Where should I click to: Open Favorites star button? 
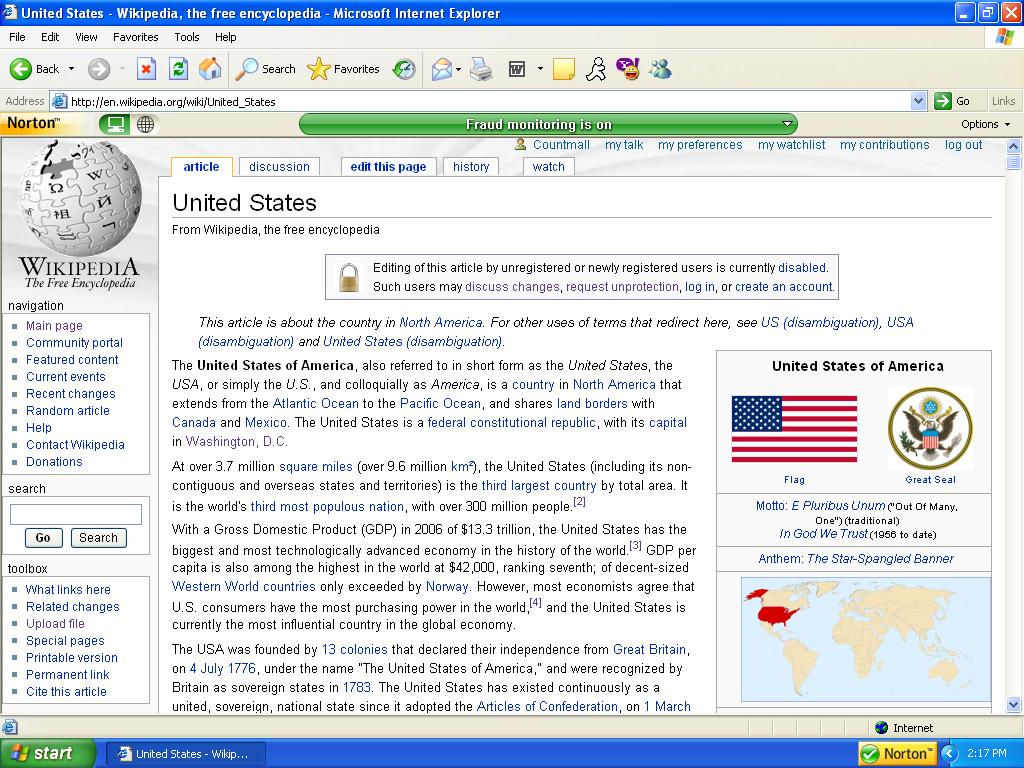point(344,69)
